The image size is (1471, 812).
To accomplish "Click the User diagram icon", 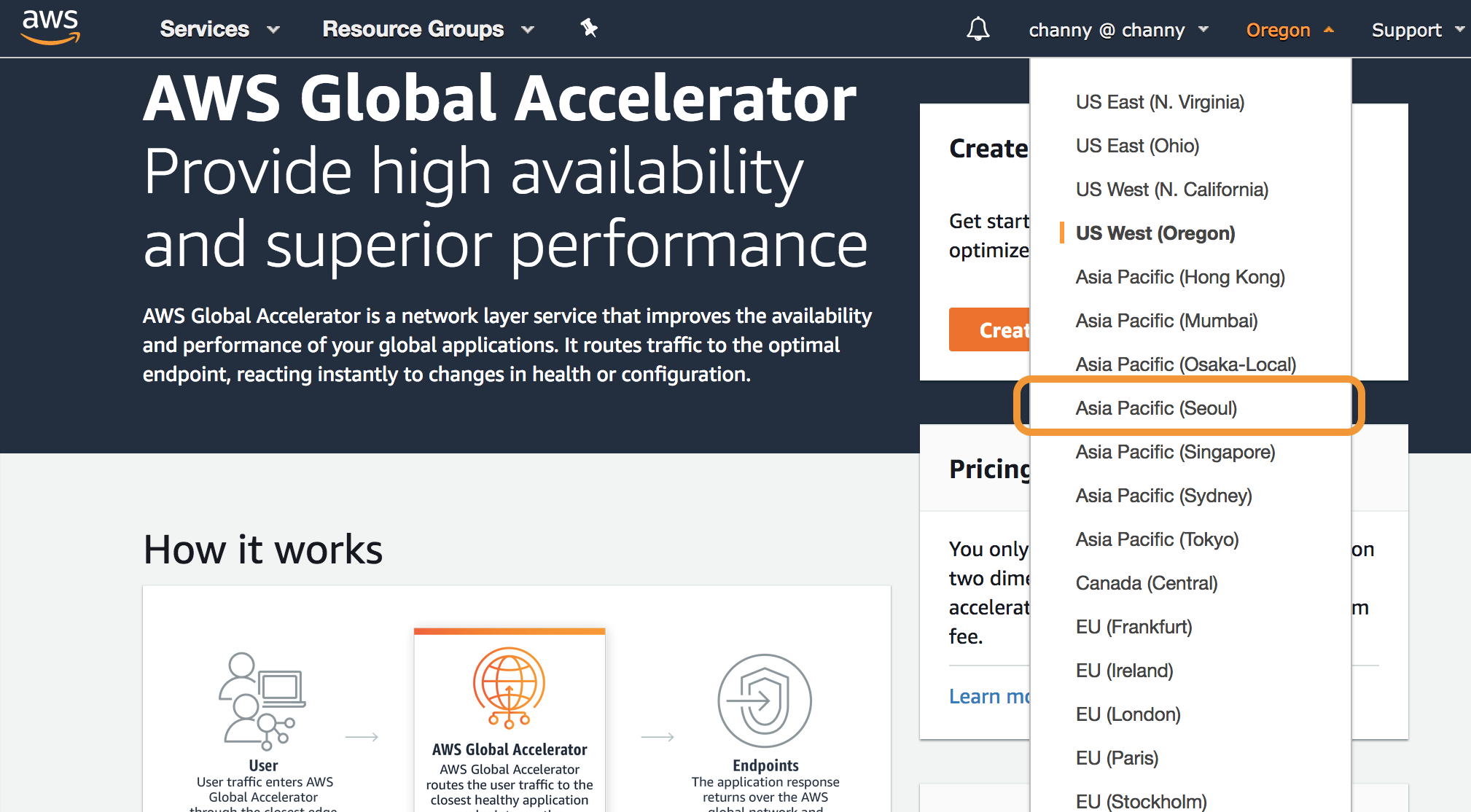I will pyautogui.click(x=262, y=700).
